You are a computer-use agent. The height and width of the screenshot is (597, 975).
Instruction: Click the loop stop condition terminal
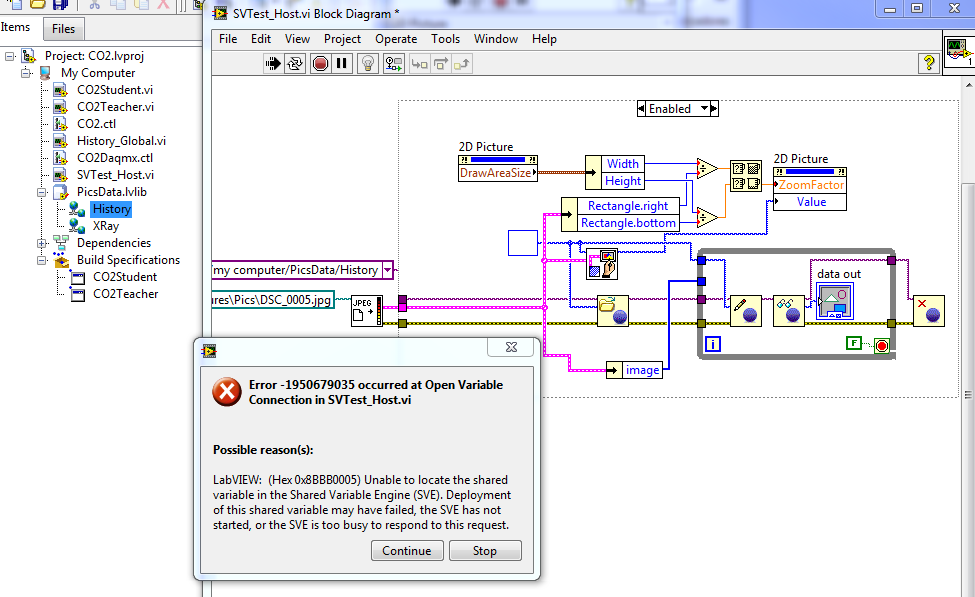[x=882, y=346]
